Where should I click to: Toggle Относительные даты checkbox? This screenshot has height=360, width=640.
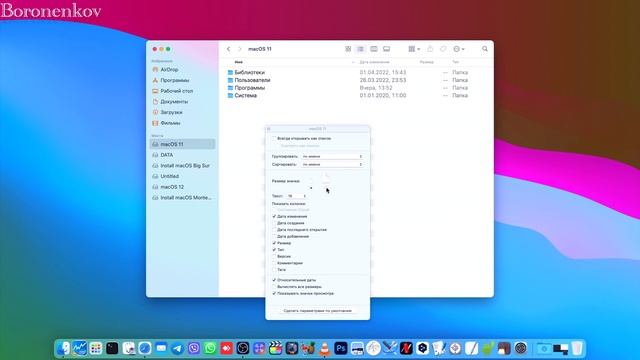[x=274, y=280]
